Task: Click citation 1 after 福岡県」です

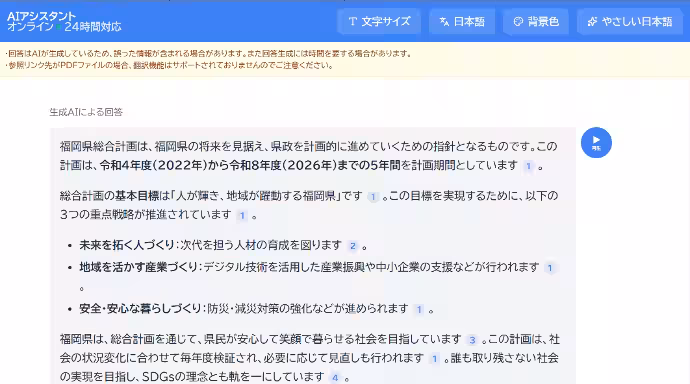Action: (372, 197)
